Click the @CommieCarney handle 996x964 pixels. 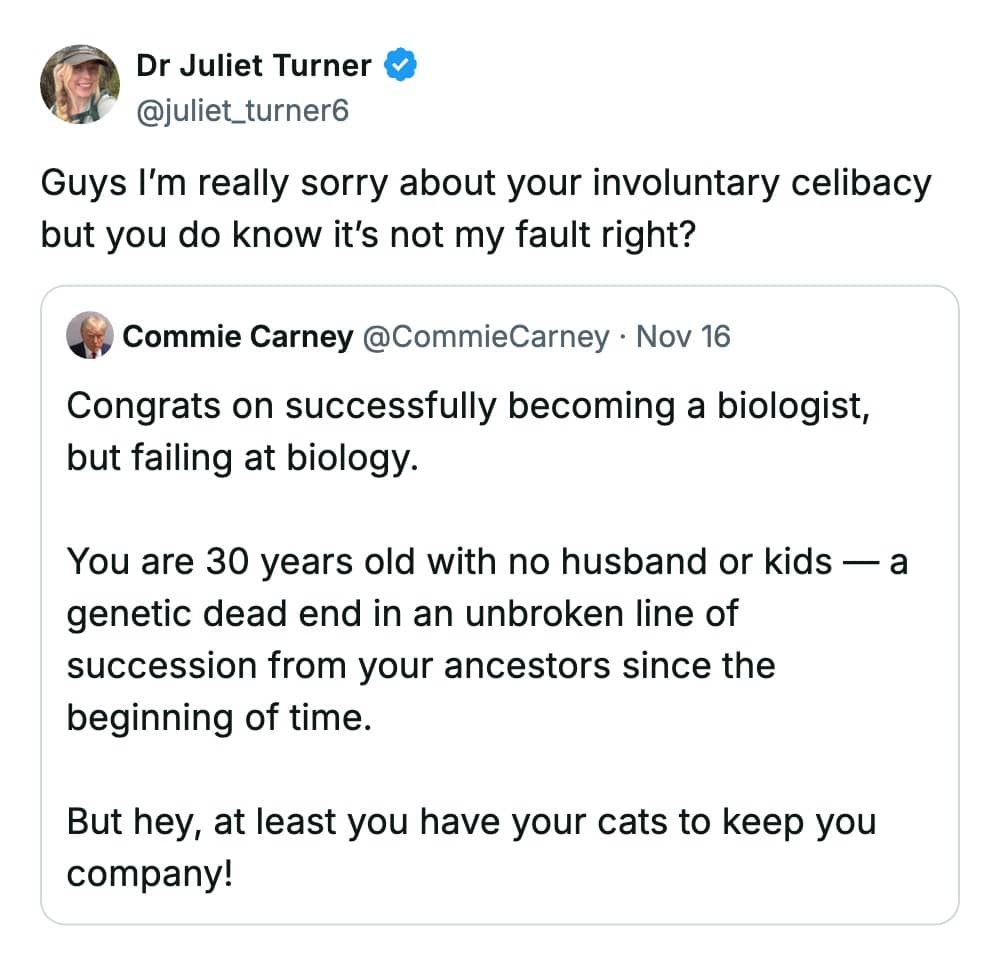tap(484, 337)
